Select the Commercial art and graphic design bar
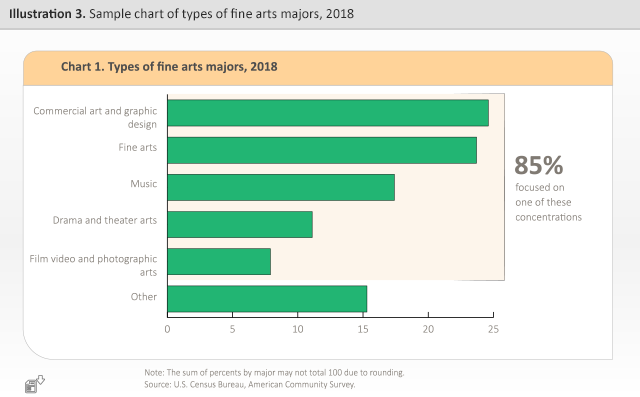Viewport: 640px width, 397px height. 328,113
